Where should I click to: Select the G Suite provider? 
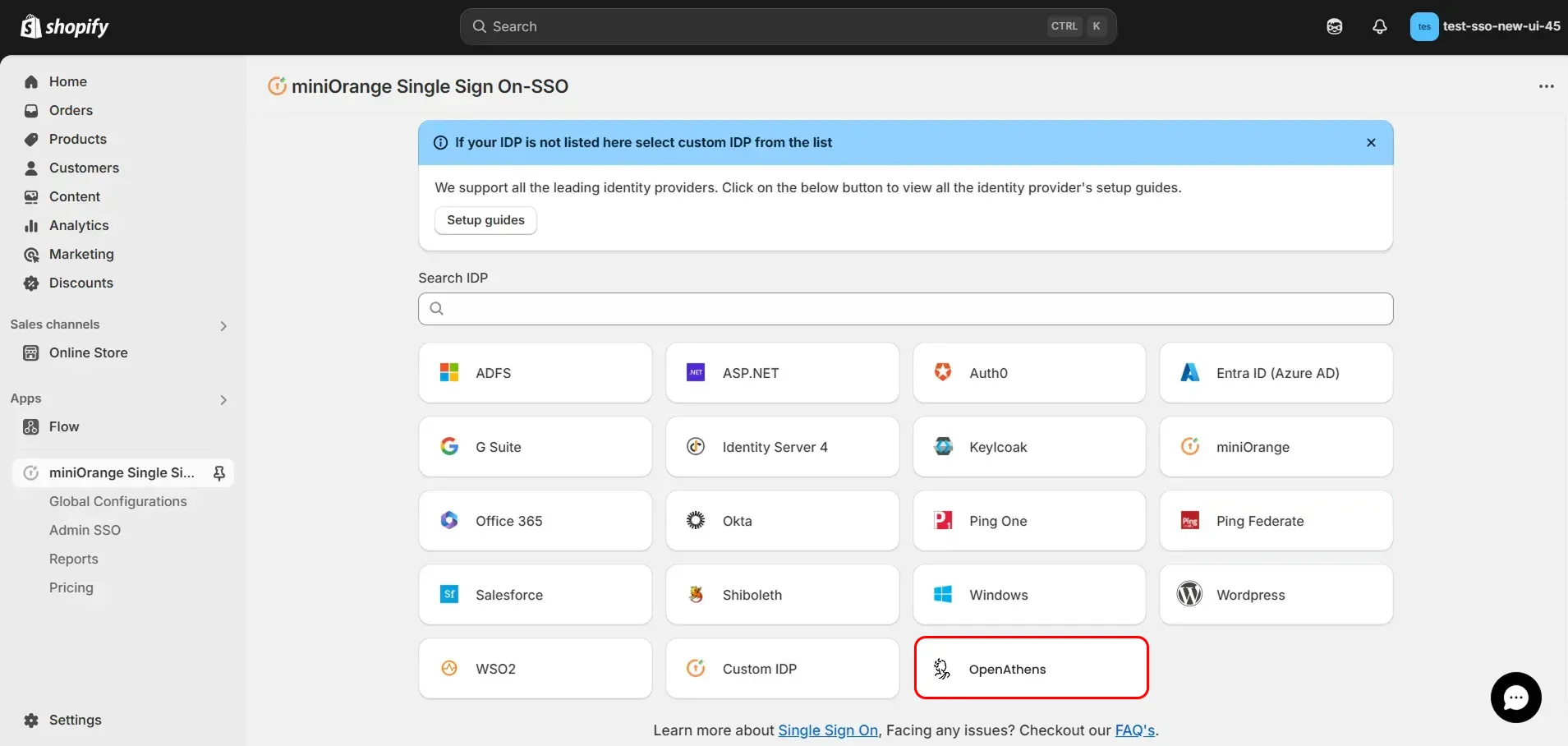point(536,447)
